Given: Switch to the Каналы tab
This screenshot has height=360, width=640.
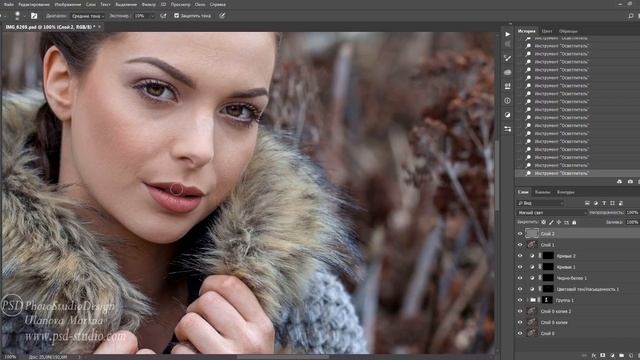Looking at the screenshot, I should tap(542, 192).
